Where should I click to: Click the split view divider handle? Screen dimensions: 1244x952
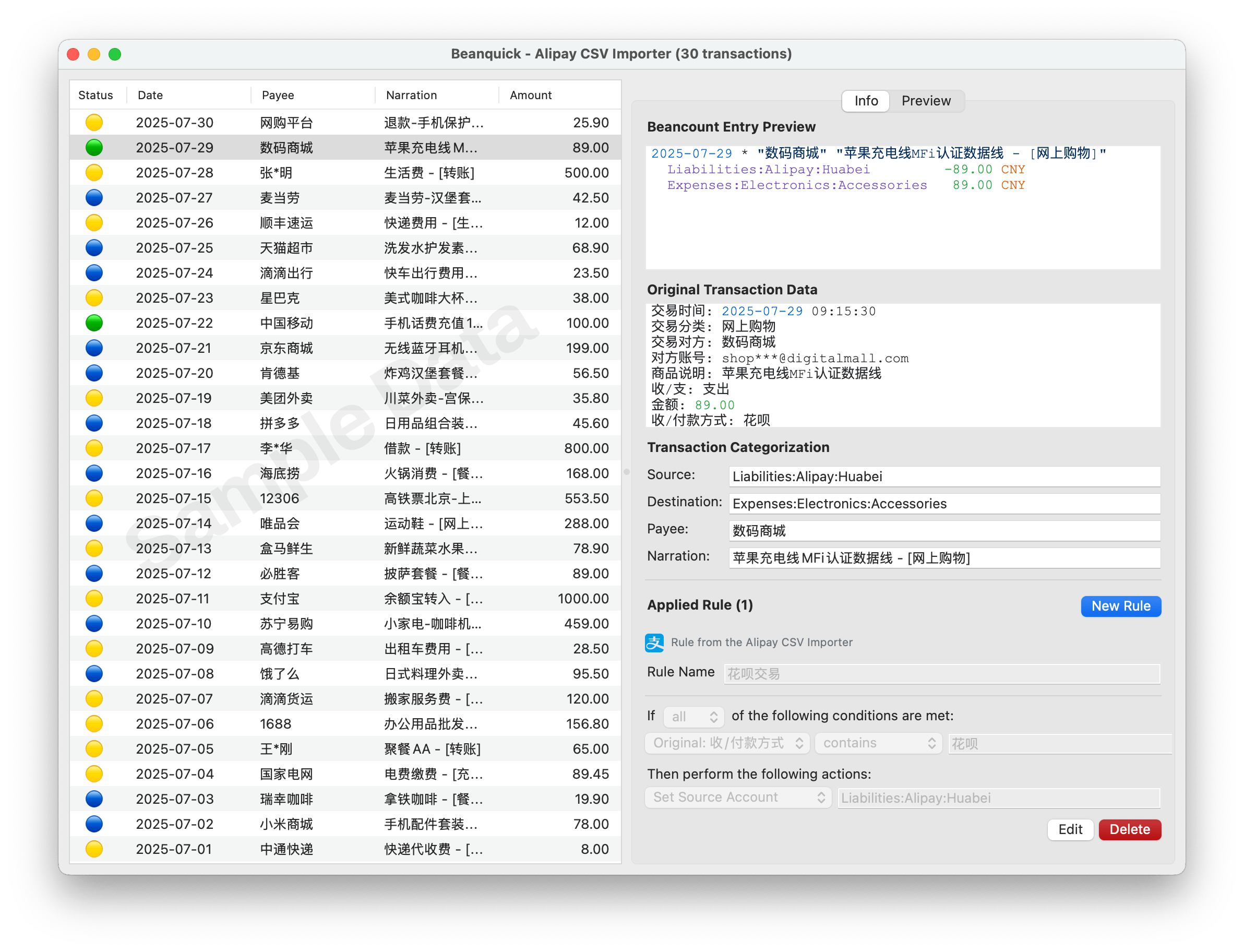(627, 471)
